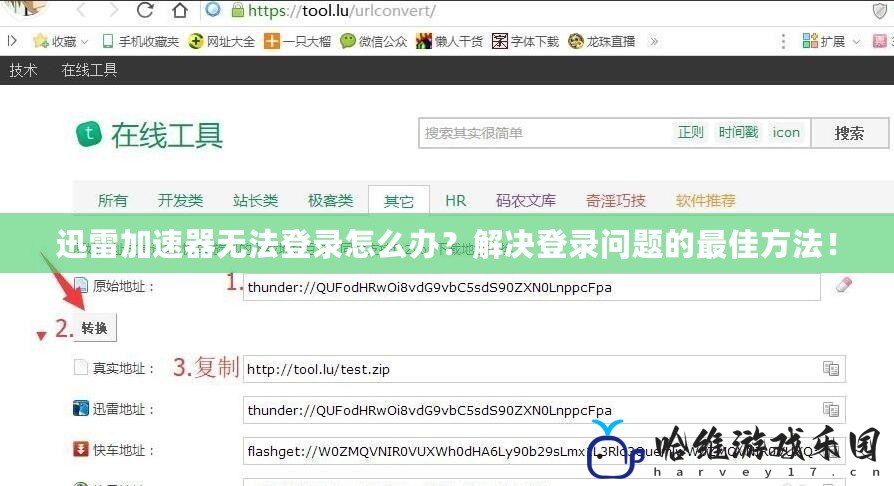Viewport: 894px width, 486px height.
Task: Open the 一只大榴 bookmark
Action: (x=298, y=42)
